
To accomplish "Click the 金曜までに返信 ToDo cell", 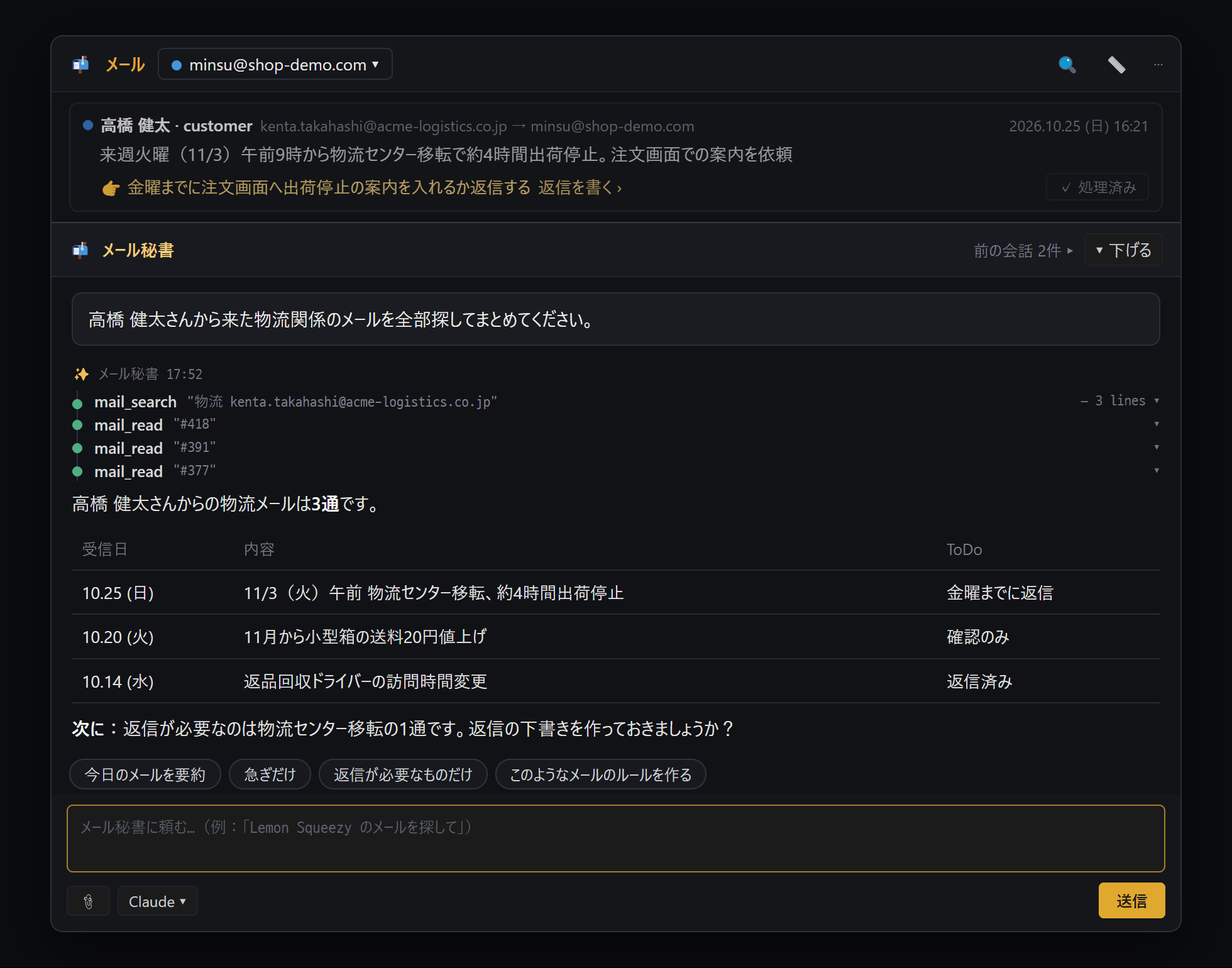I will (x=999, y=593).
